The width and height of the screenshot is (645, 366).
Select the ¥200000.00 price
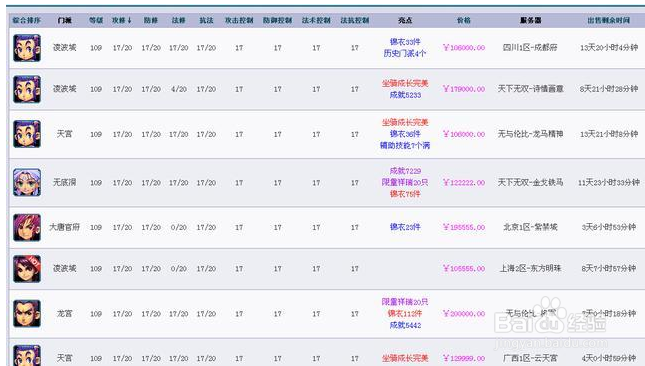coord(464,314)
